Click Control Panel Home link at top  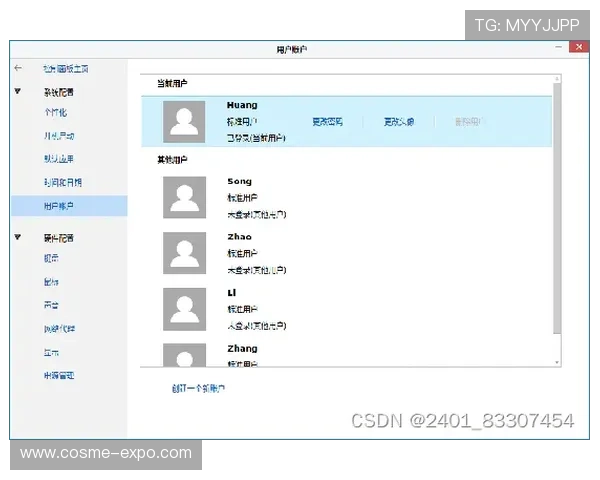click(x=65, y=68)
